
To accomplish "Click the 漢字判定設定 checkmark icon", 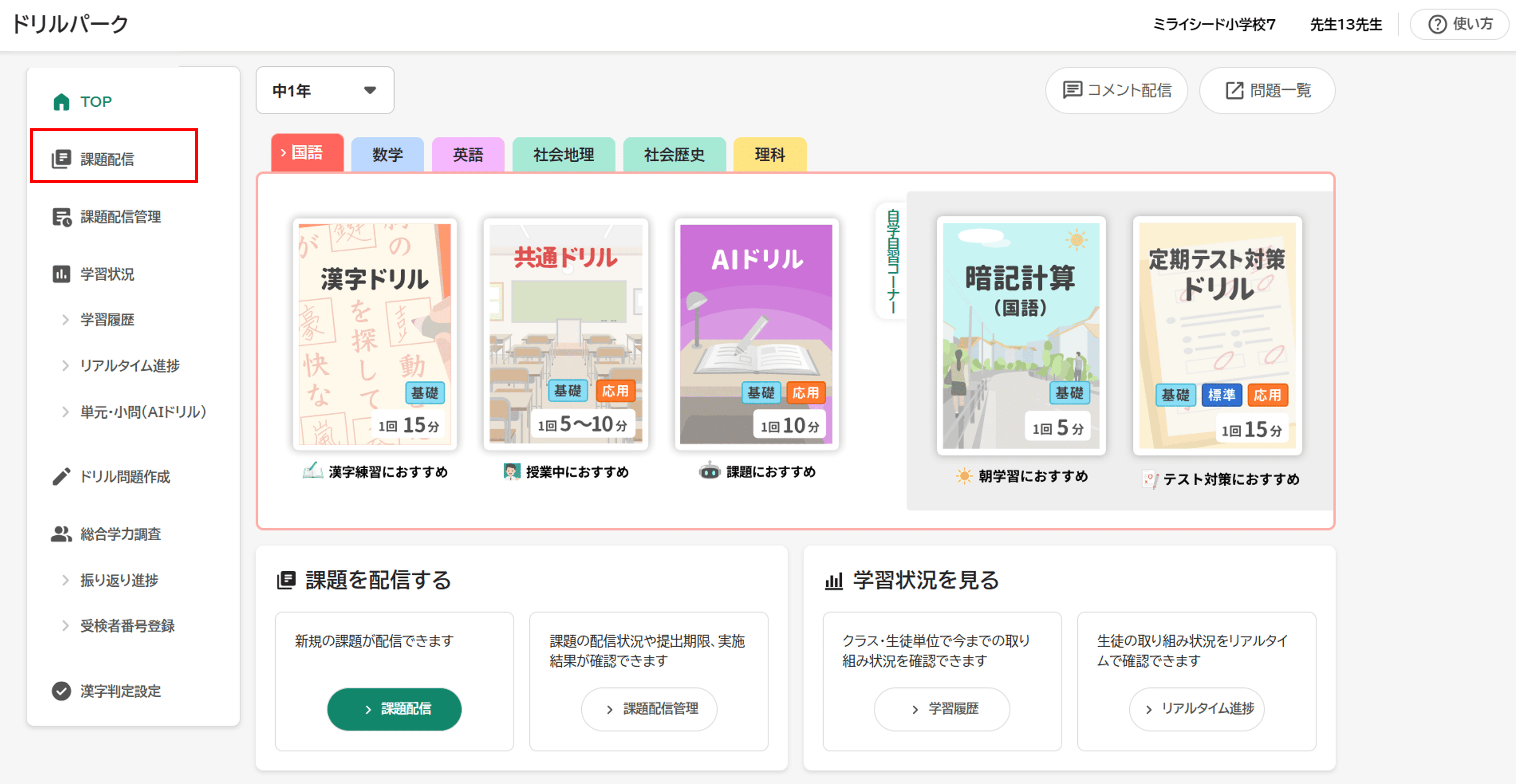I will tap(61, 691).
